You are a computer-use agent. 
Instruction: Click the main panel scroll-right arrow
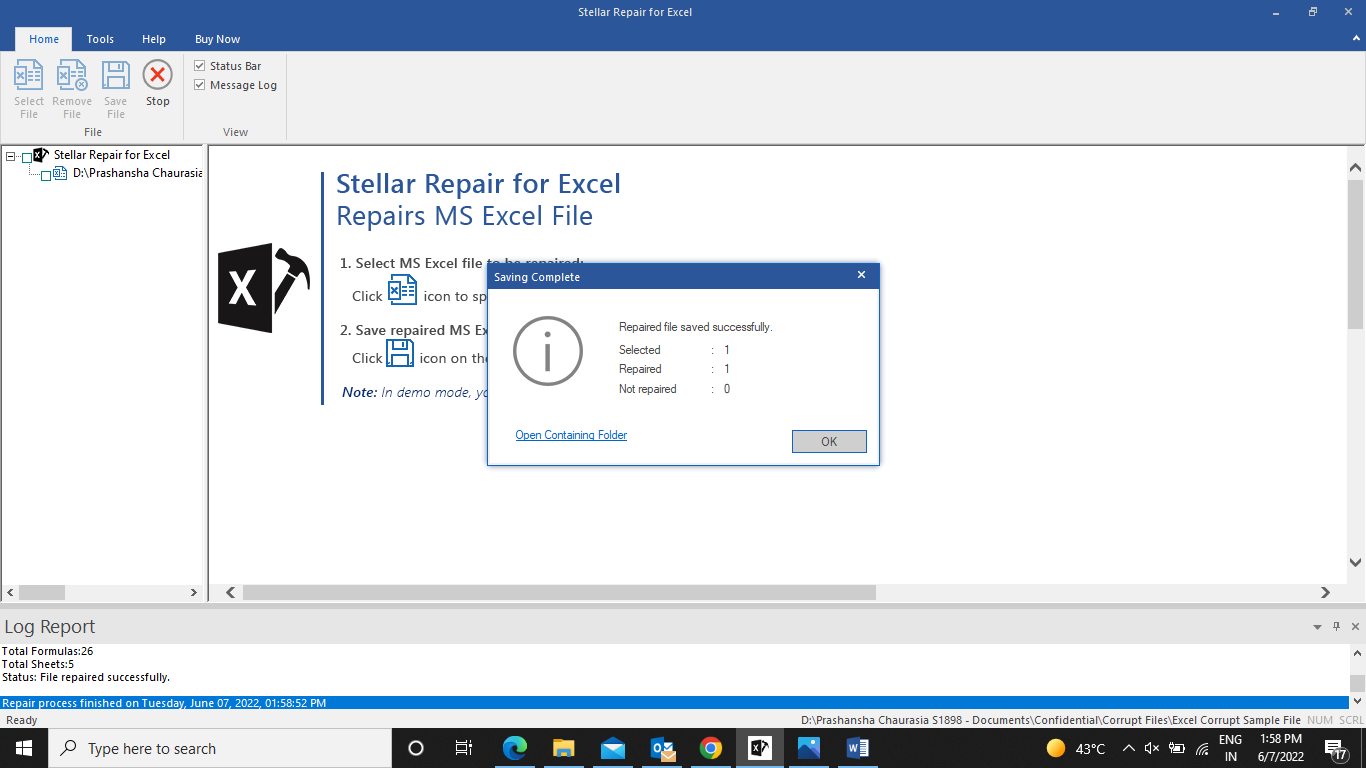point(1325,593)
